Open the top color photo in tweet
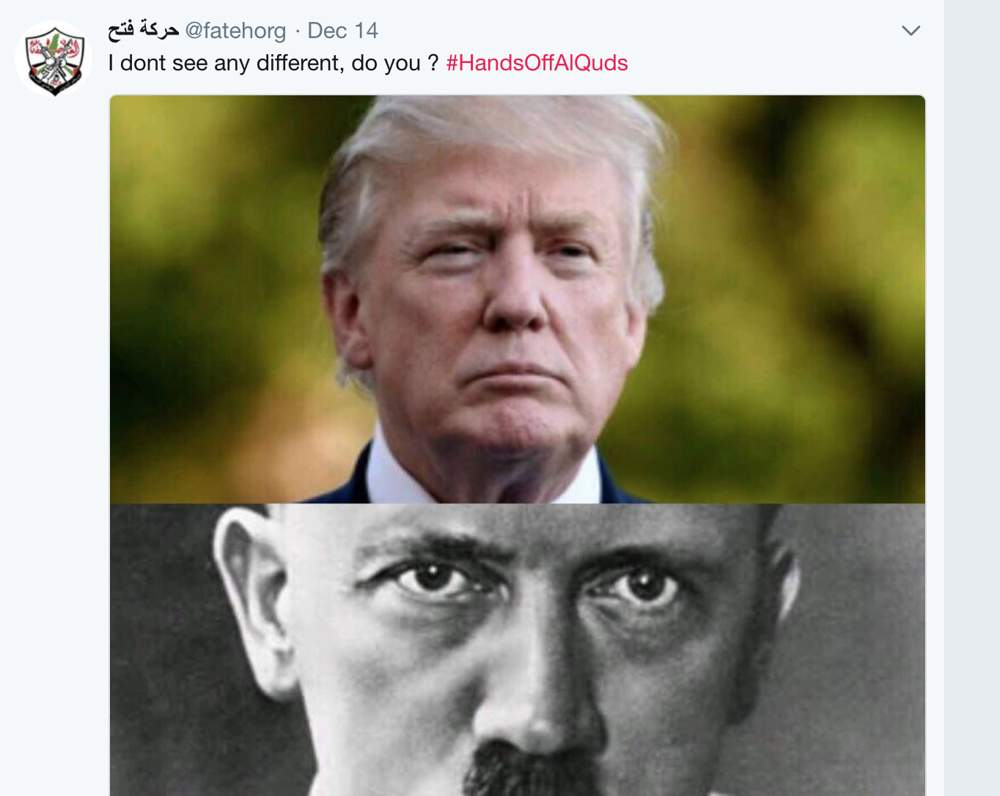The height and width of the screenshot is (796, 1000). pos(517,299)
